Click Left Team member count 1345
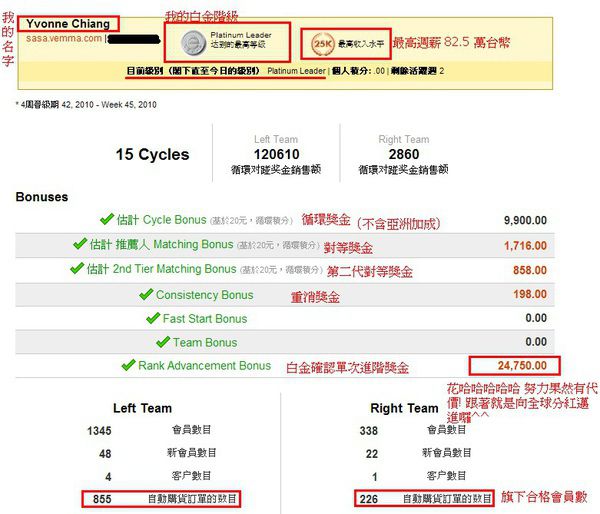Image resolution: width=600 pixels, height=514 pixels. [x=99, y=431]
